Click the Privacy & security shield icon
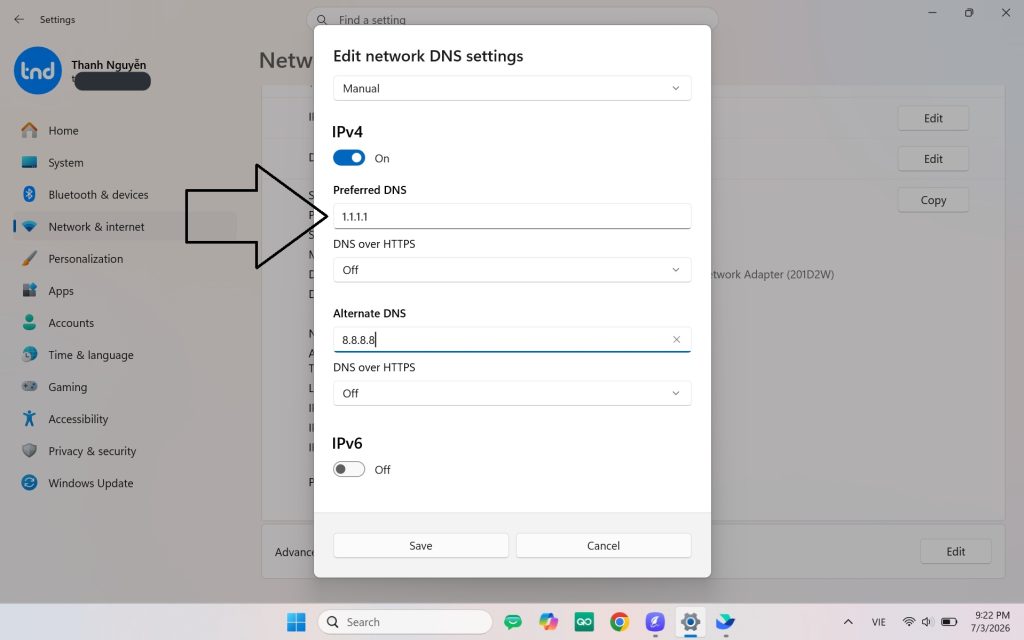 29,451
